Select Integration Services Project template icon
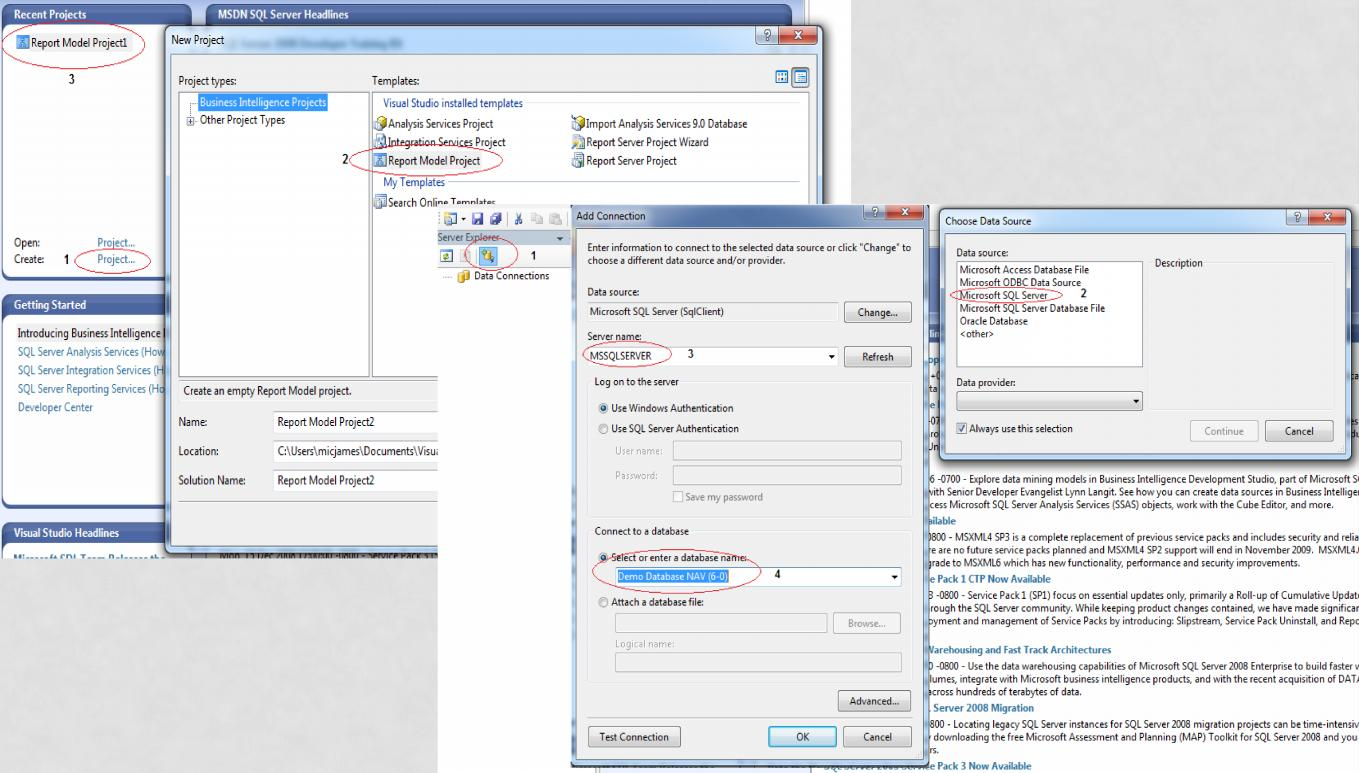This screenshot has height=773, width=1359. [380, 142]
